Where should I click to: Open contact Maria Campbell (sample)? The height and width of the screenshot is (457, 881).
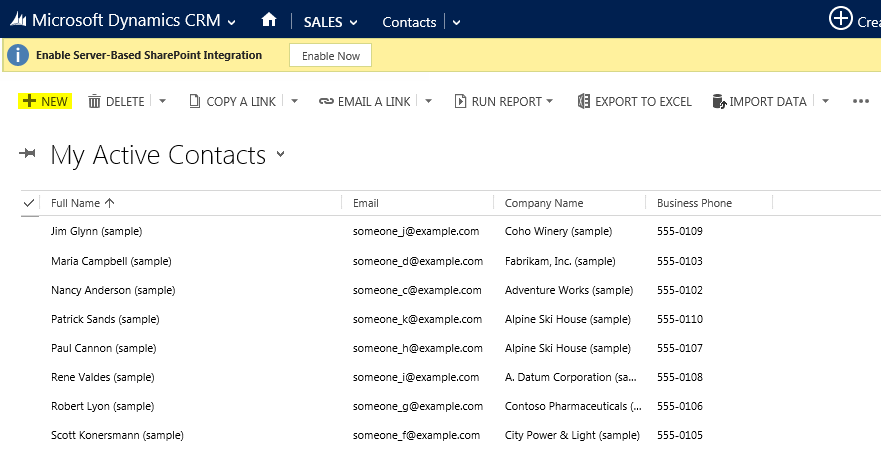click(x=111, y=261)
